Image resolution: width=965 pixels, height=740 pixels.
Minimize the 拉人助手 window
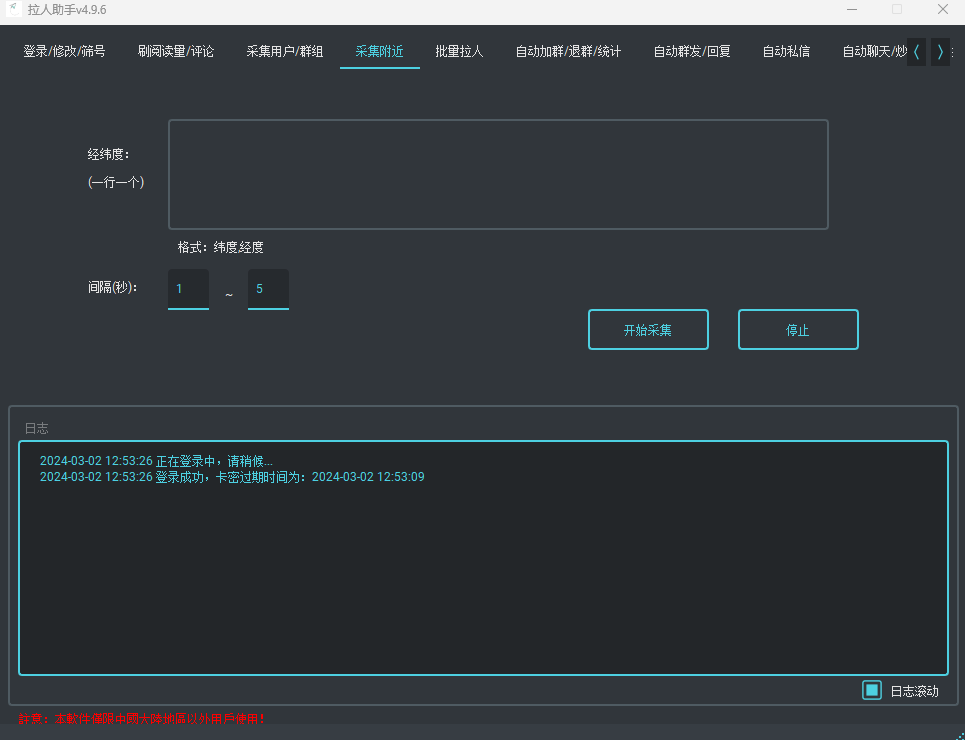(x=852, y=9)
